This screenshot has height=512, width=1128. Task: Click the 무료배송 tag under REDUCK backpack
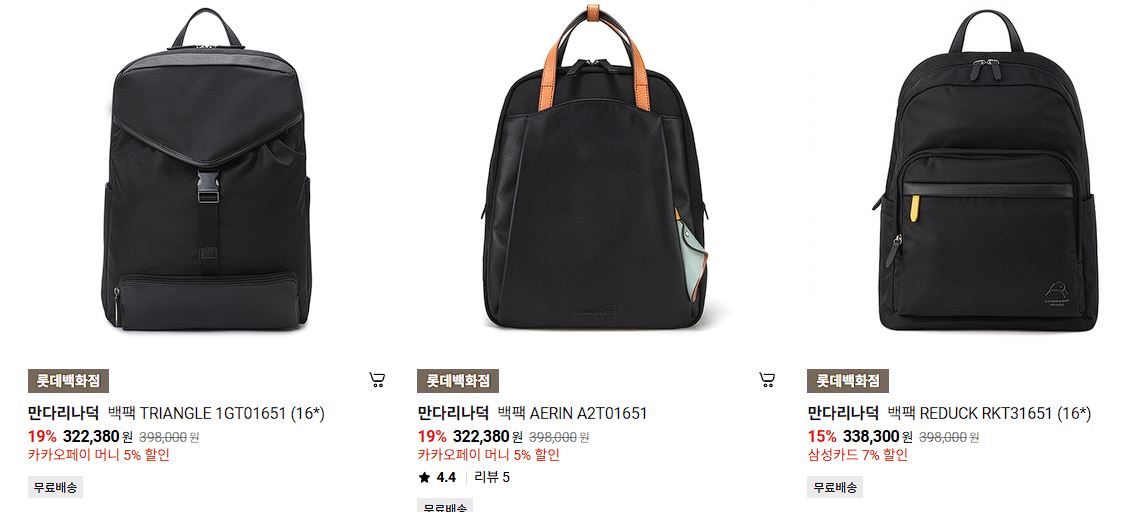(835, 488)
